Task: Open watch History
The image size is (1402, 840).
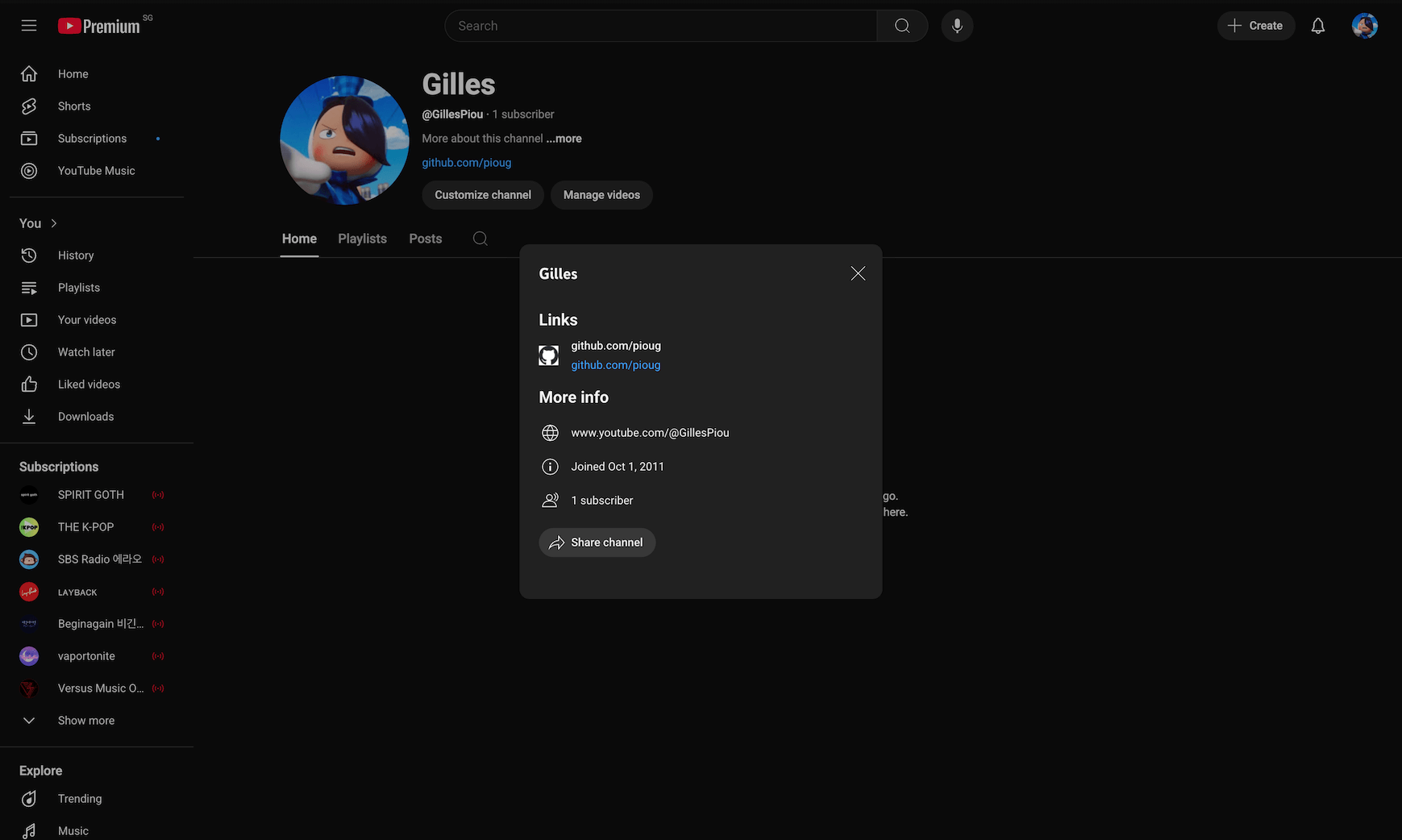Action: point(97,256)
